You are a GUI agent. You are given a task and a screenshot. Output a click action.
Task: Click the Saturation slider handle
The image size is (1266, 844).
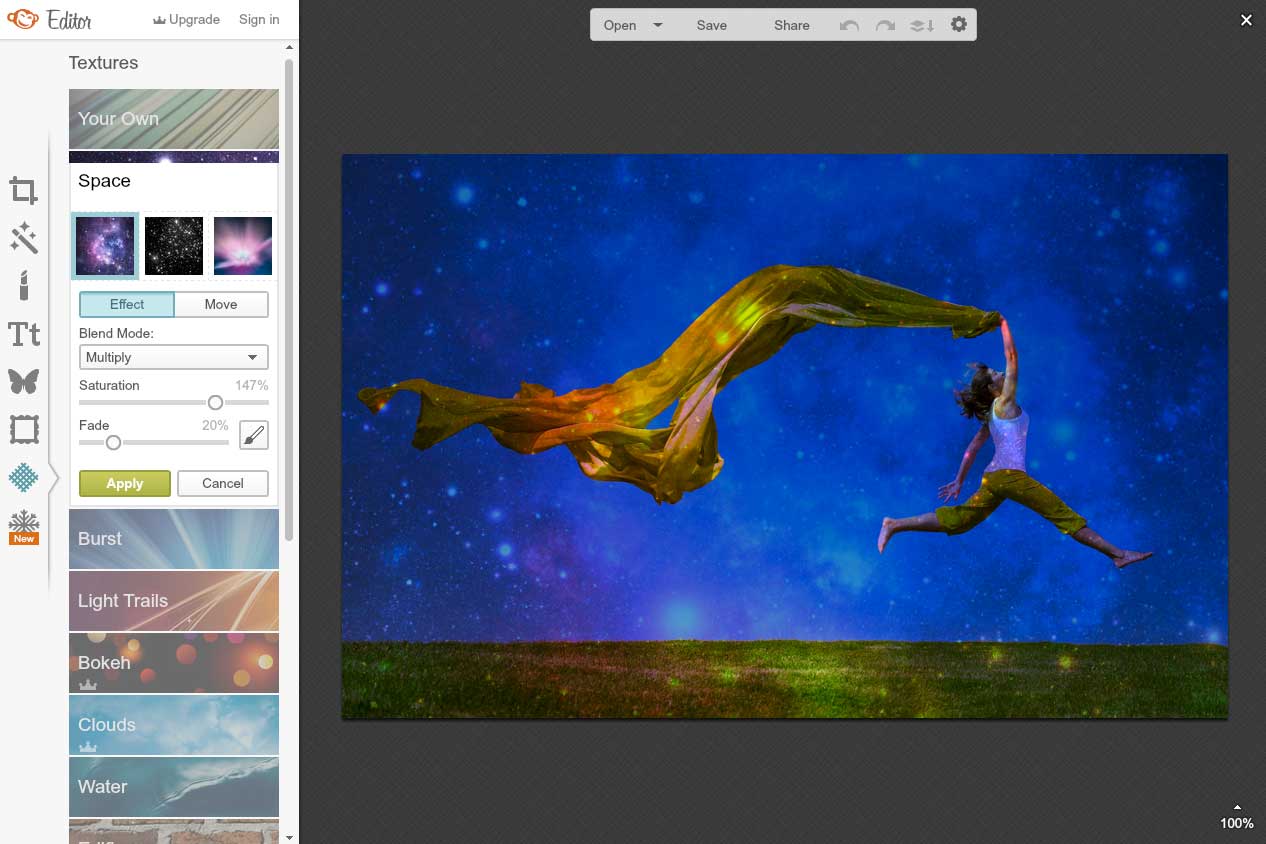(215, 402)
